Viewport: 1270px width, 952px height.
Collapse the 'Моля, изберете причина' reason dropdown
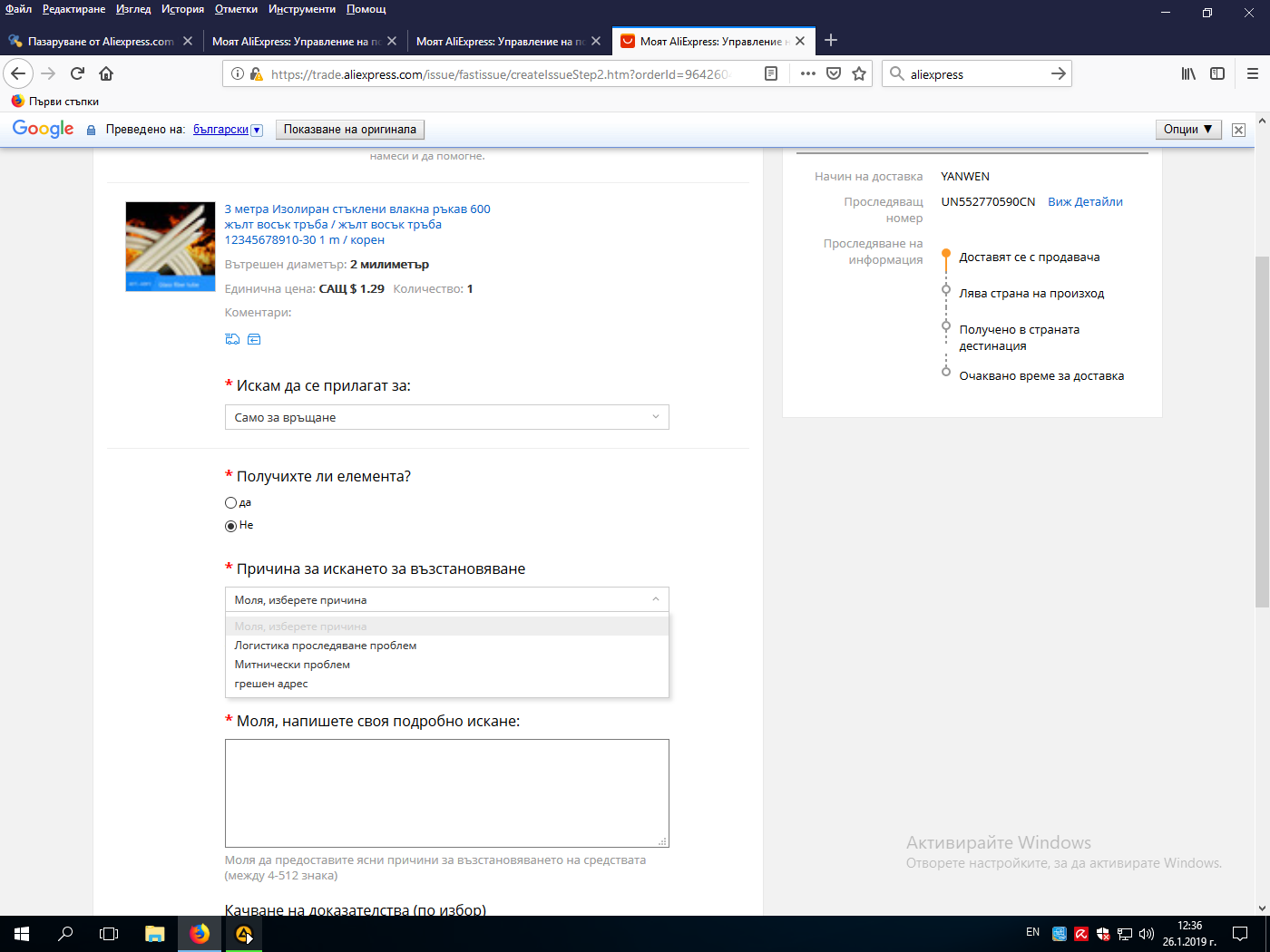click(x=446, y=600)
